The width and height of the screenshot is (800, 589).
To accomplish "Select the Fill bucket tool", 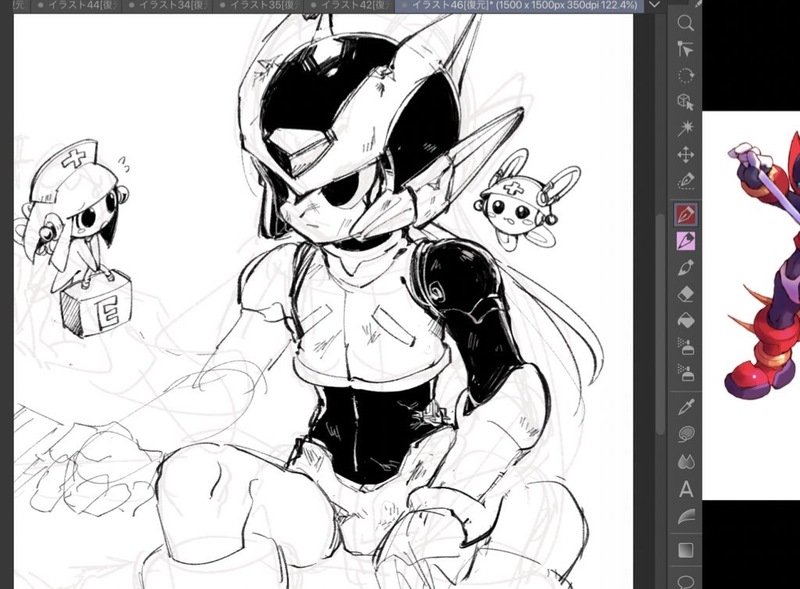I will point(686,321).
